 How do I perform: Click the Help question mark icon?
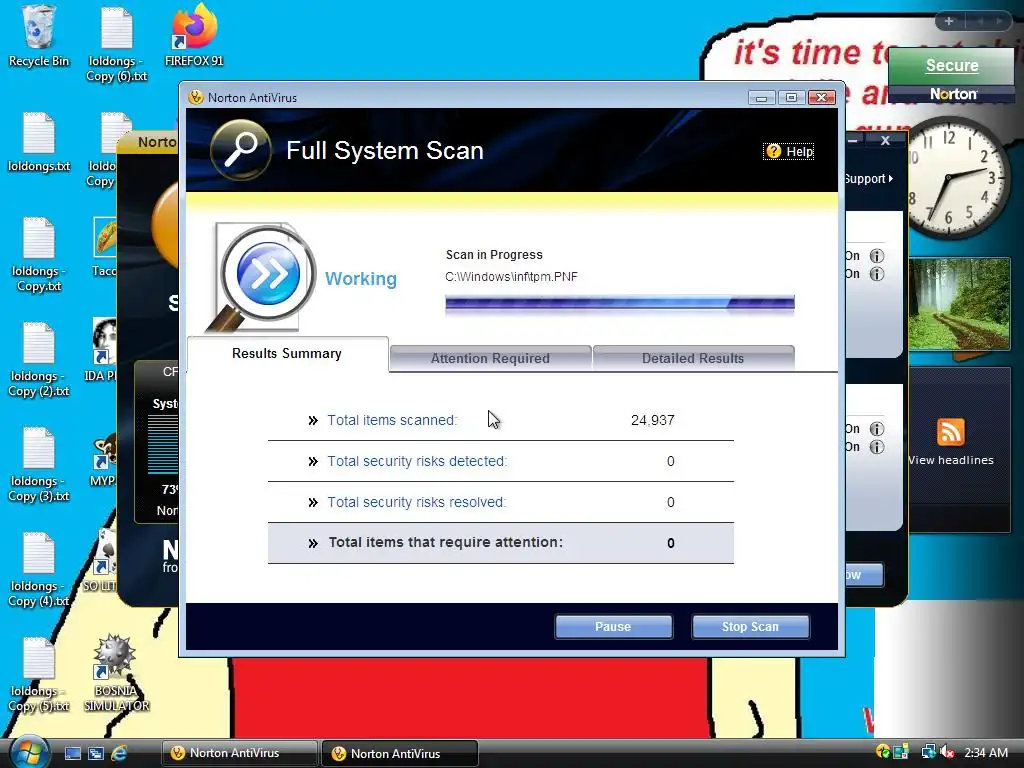pyautogui.click(x=773, y=152)
